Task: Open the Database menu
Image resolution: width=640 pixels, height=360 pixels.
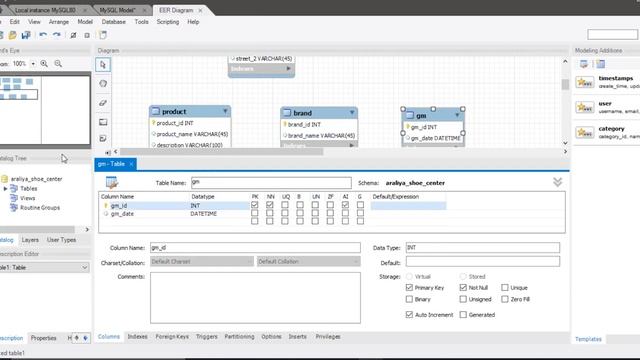Action: pyautogui.click(x=113, y=22)
